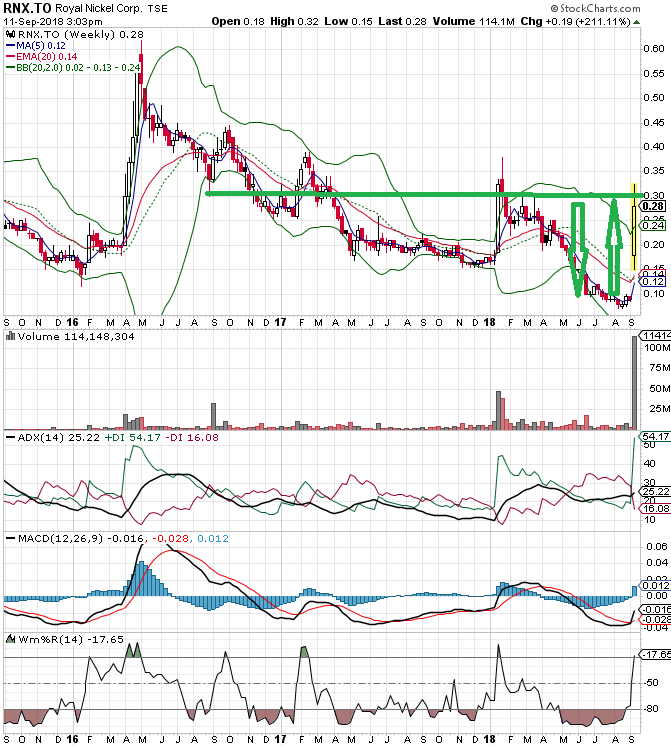Screen dimensions: 671x747
Task: Click the High 0.32 value
Action: (x=294, y=21)
